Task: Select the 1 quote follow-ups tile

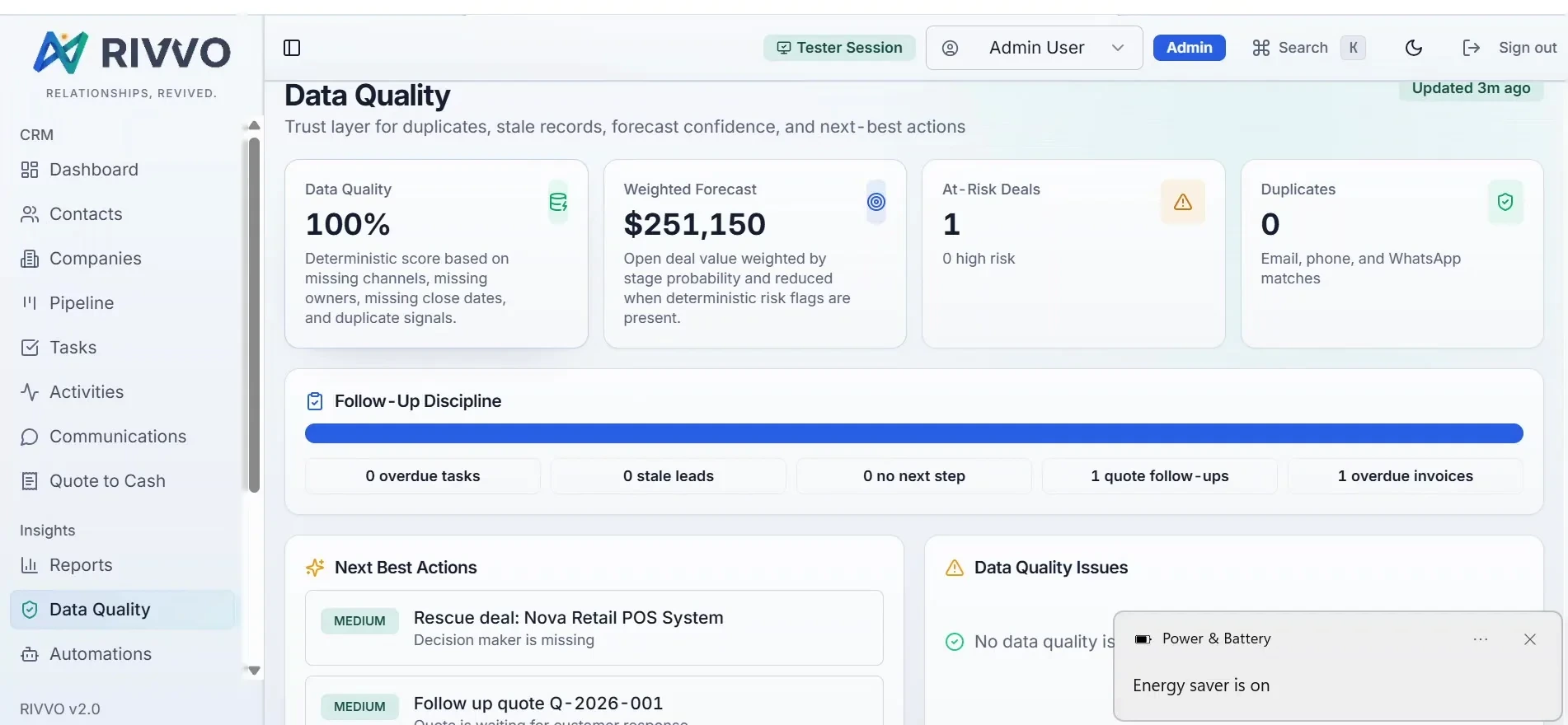Action: [1160, 476]
